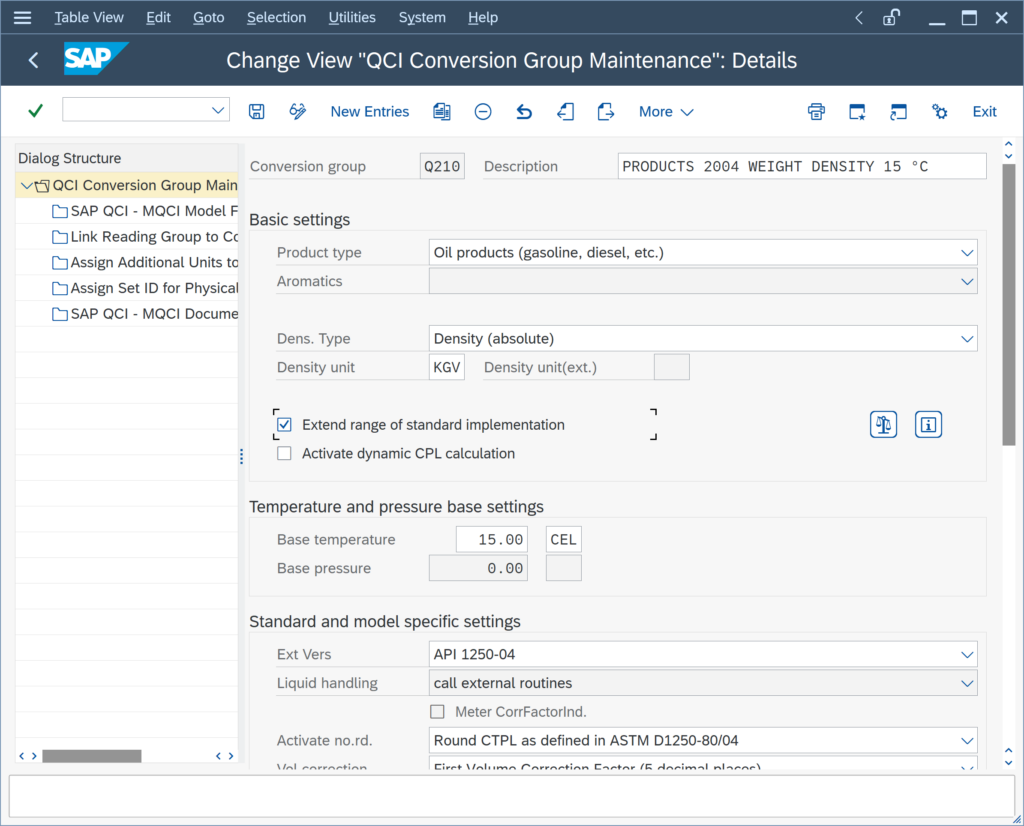
Task: Open Assign Set ID for Physical folder
Action: click(144, 288)
